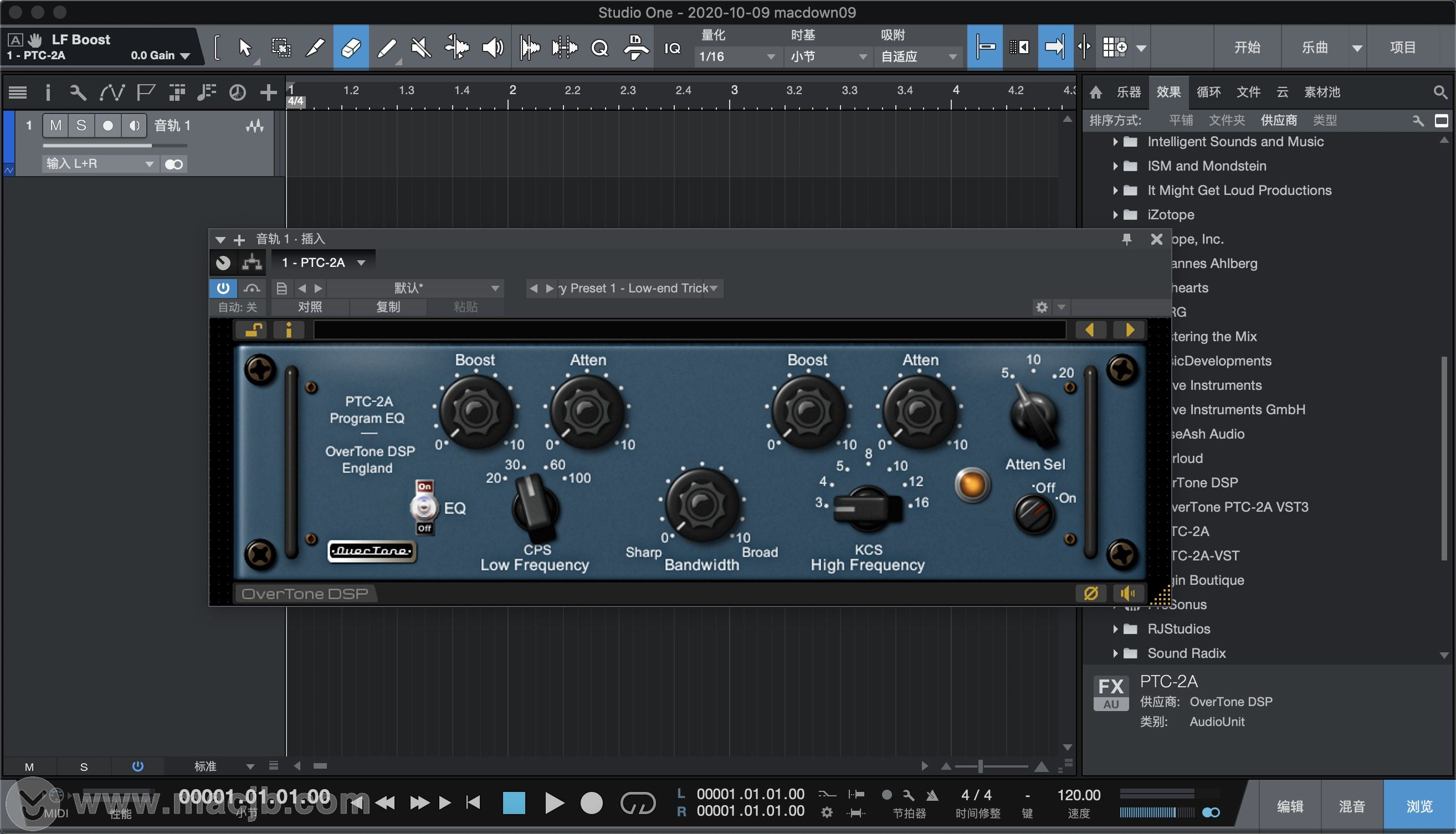Select the Bend tool
Screen dimensions: 1456x834
coord(457,48)
